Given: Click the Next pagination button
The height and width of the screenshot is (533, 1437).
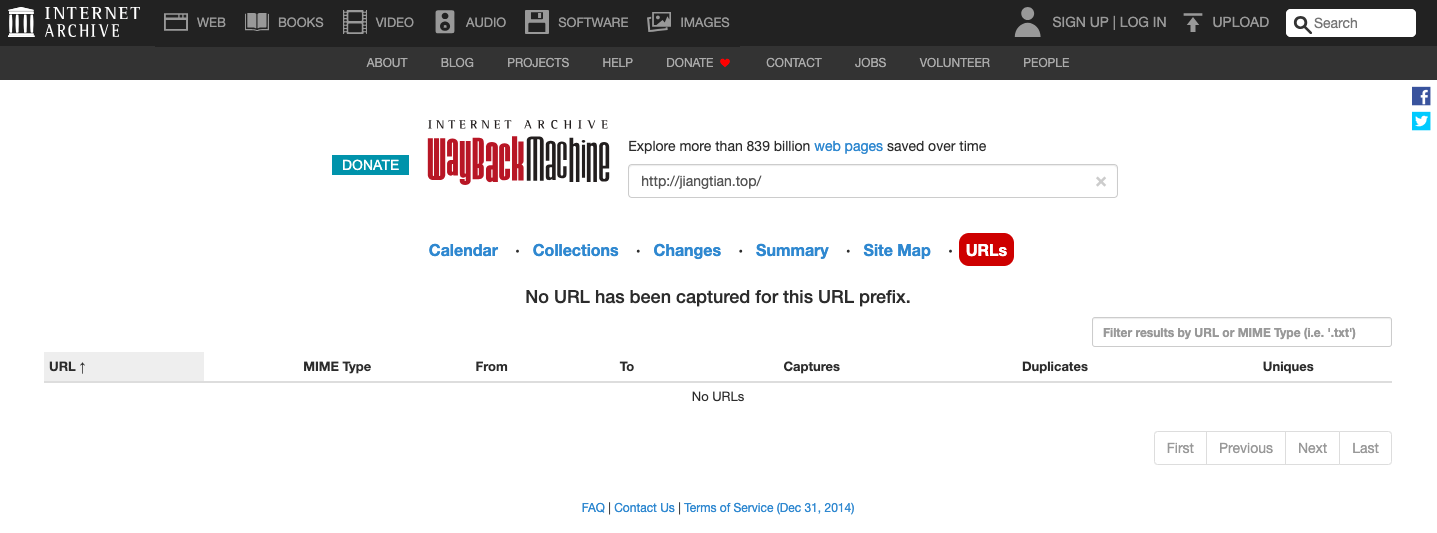Looking at the screenshot, I should 1312,448.
